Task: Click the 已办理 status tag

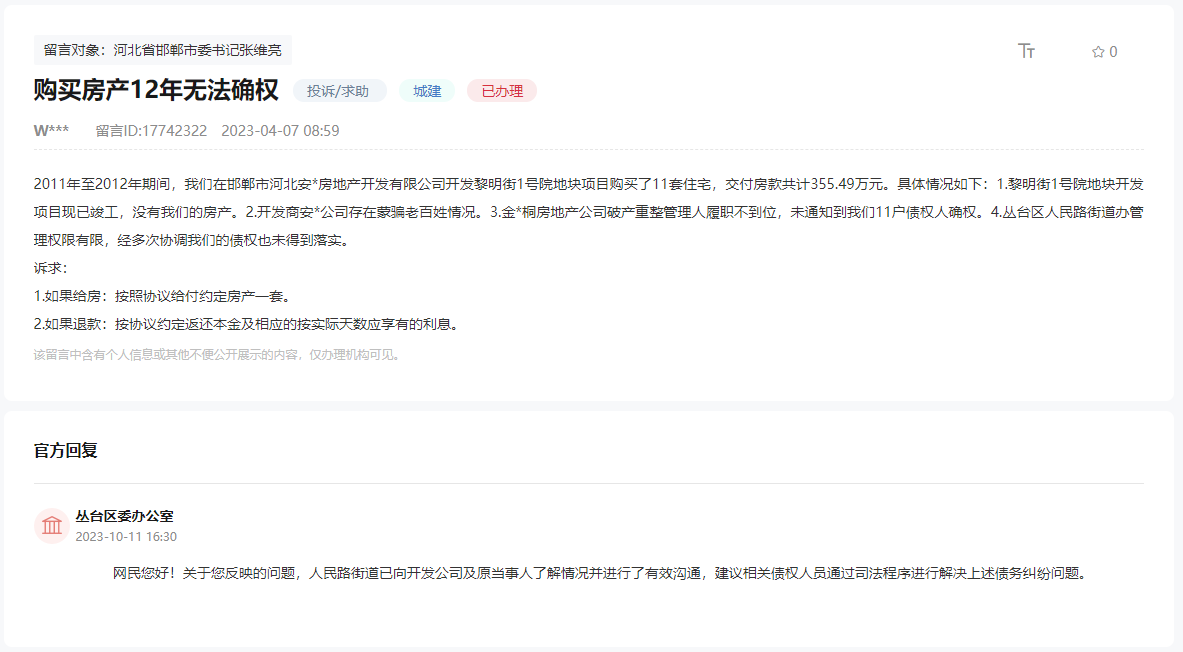Action: coord(502,91)
